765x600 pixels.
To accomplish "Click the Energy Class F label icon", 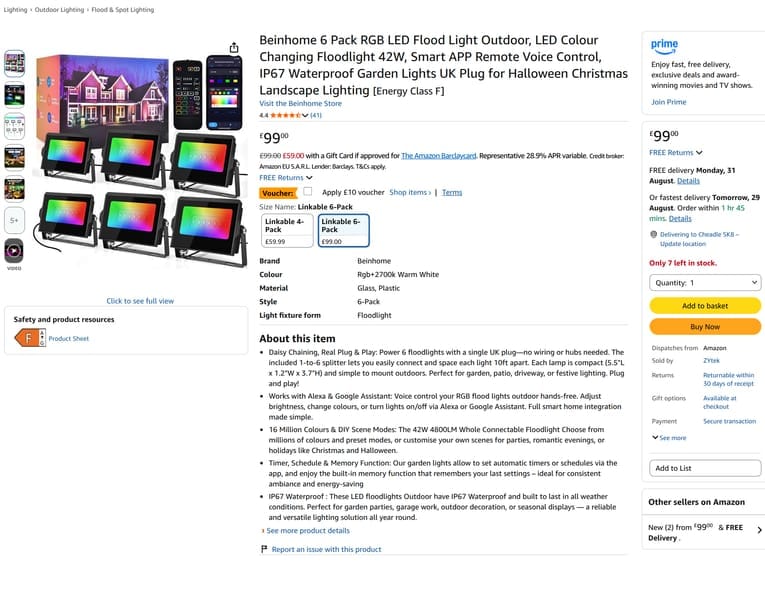I will pos(30,338).
